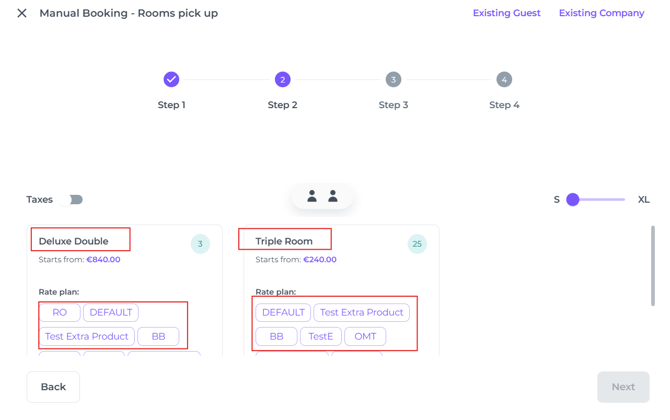The image size is (670, 420).
Task: Click Triple Room availability badge 25
Action: pos(417,244)
